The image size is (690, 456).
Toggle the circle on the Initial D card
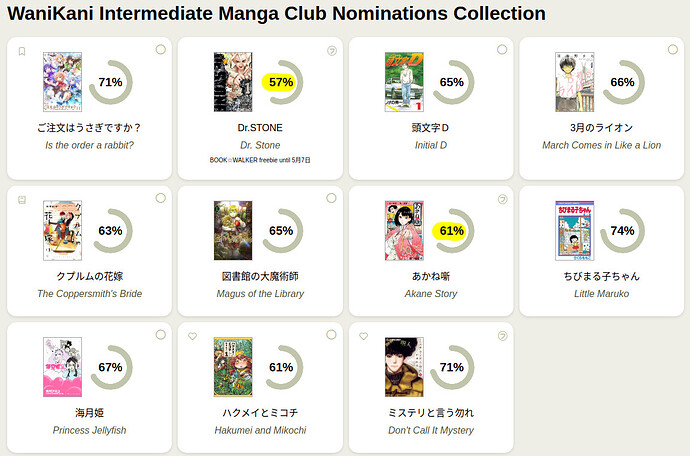tap(502, 49)
